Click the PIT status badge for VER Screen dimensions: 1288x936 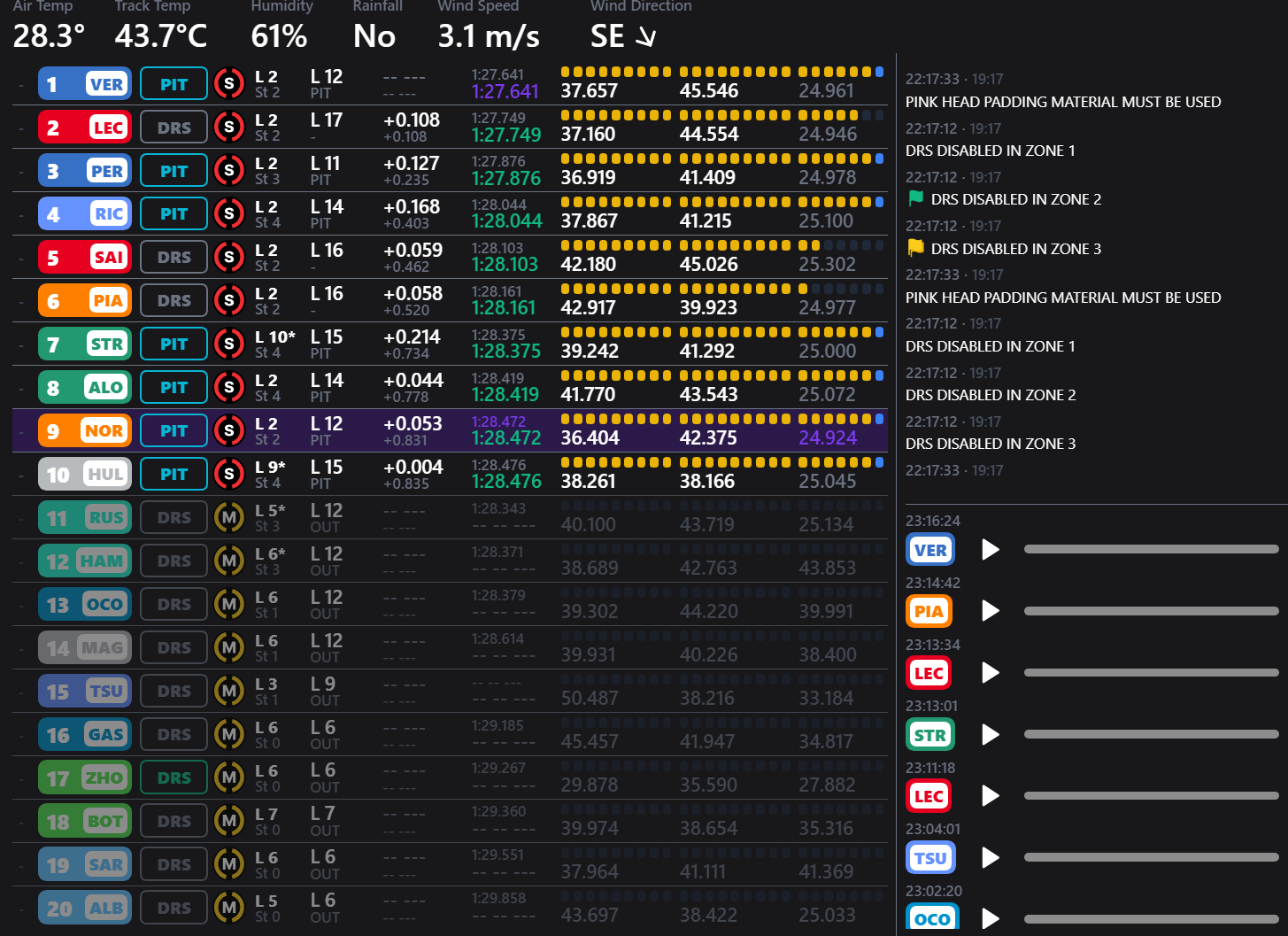point(174,84)
